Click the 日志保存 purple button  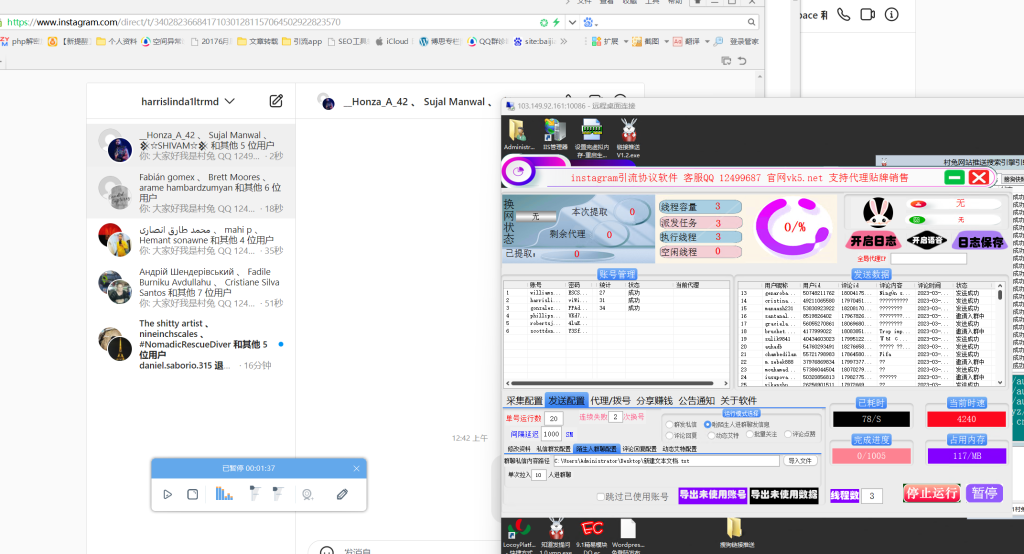coord(980,242)
